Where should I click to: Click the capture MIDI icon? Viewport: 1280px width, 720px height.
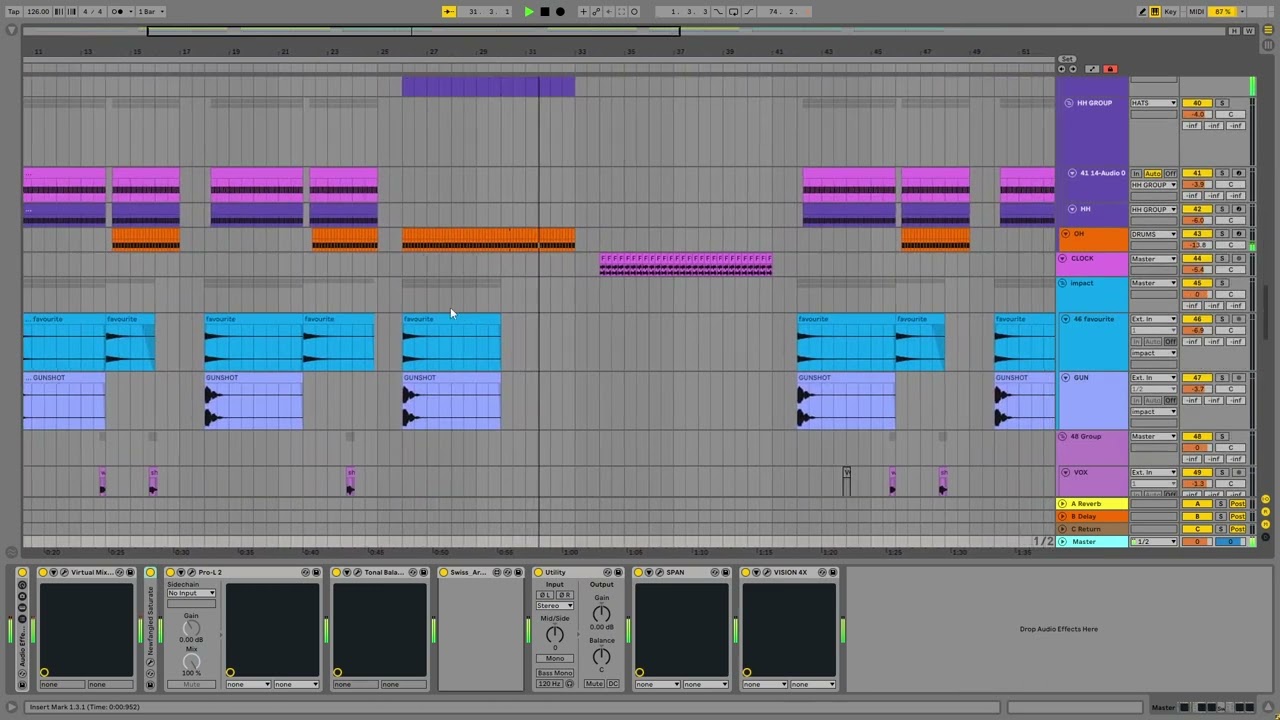pyautogui.click(x=621, y=11)
